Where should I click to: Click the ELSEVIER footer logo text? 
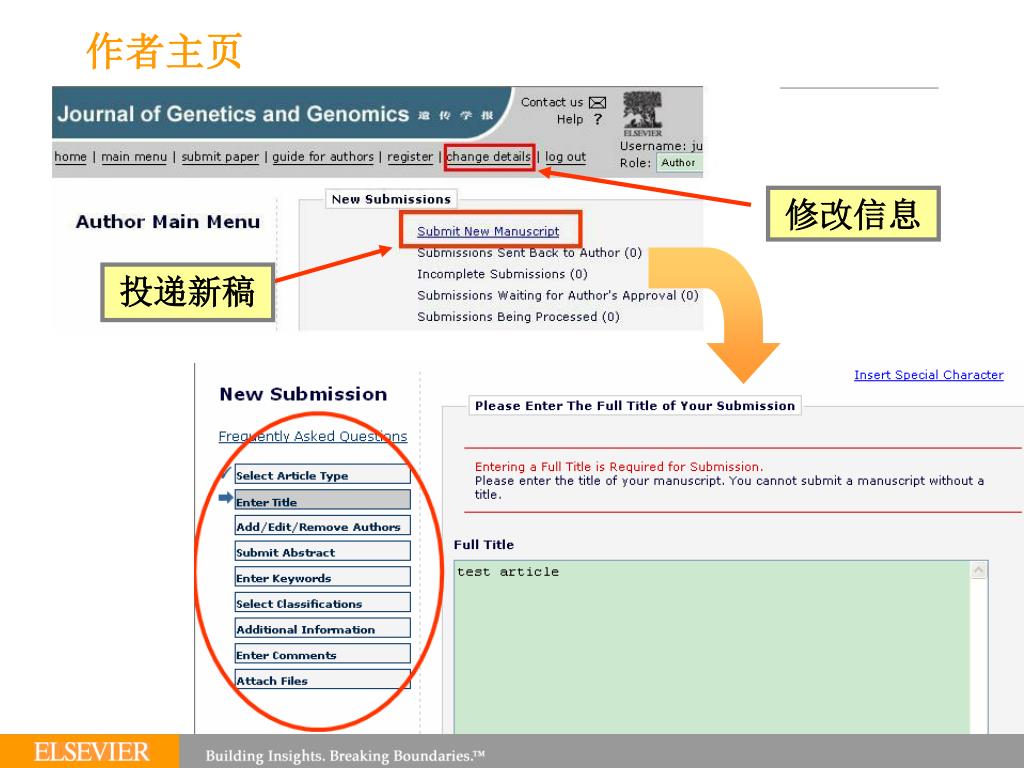coord(91,752)
